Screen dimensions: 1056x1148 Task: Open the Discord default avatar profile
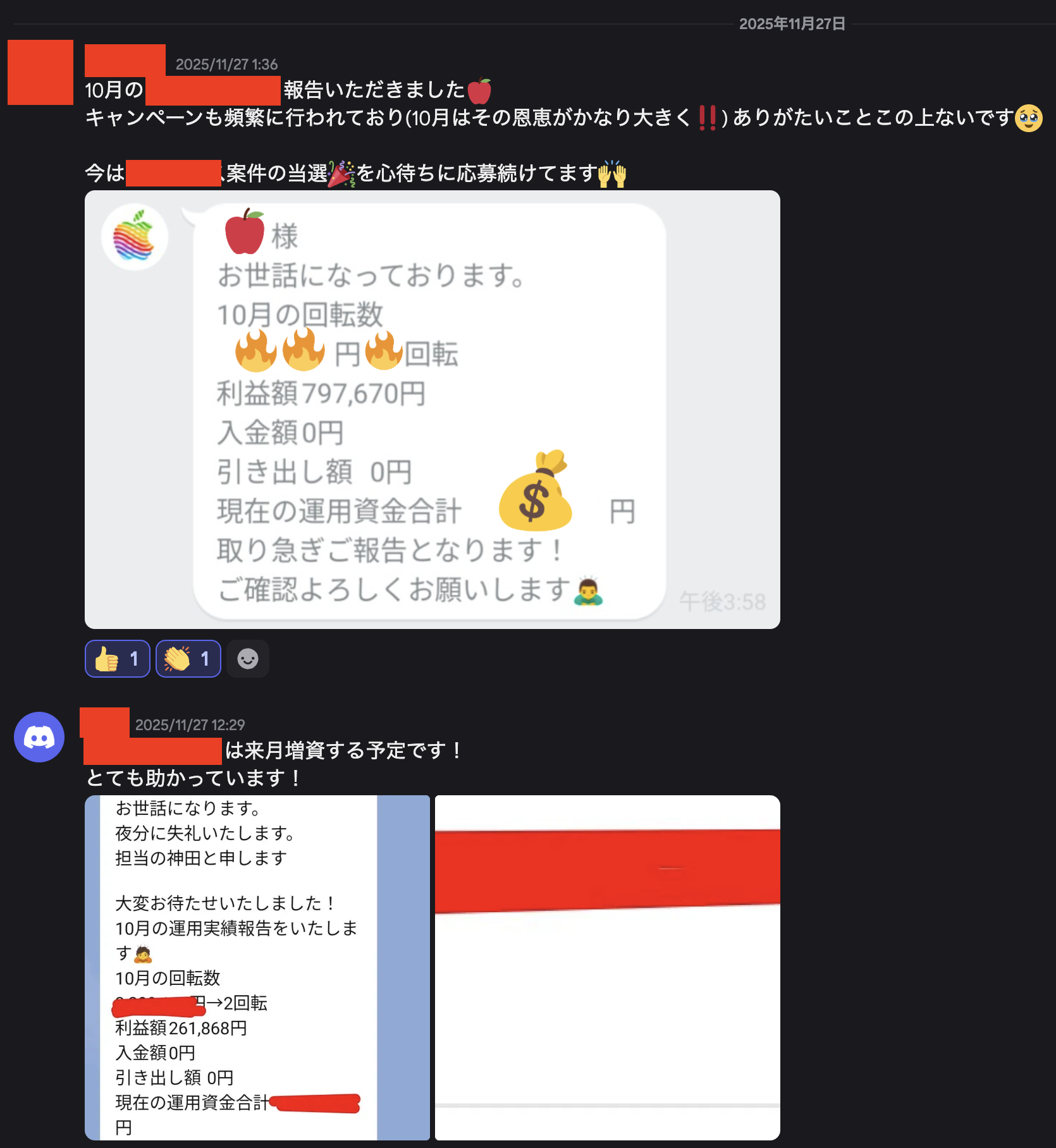pos(39,737)
